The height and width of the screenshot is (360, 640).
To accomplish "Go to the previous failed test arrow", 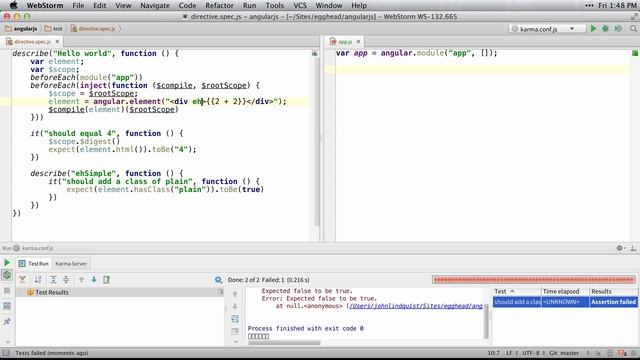I will coord(81,280).
